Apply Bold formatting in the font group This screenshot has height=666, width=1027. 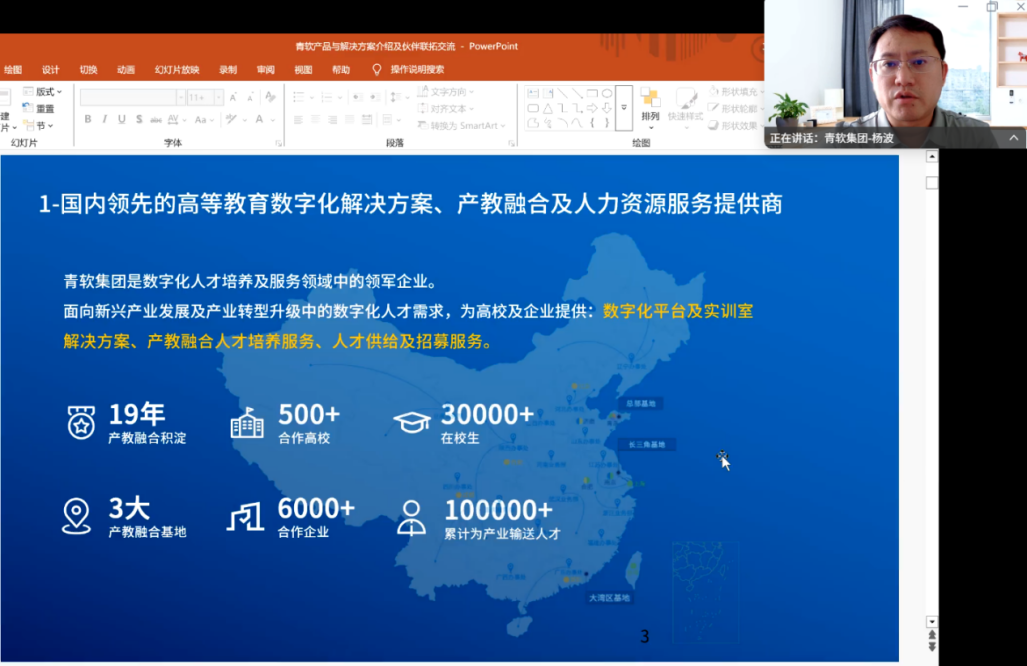click(88, 119)
